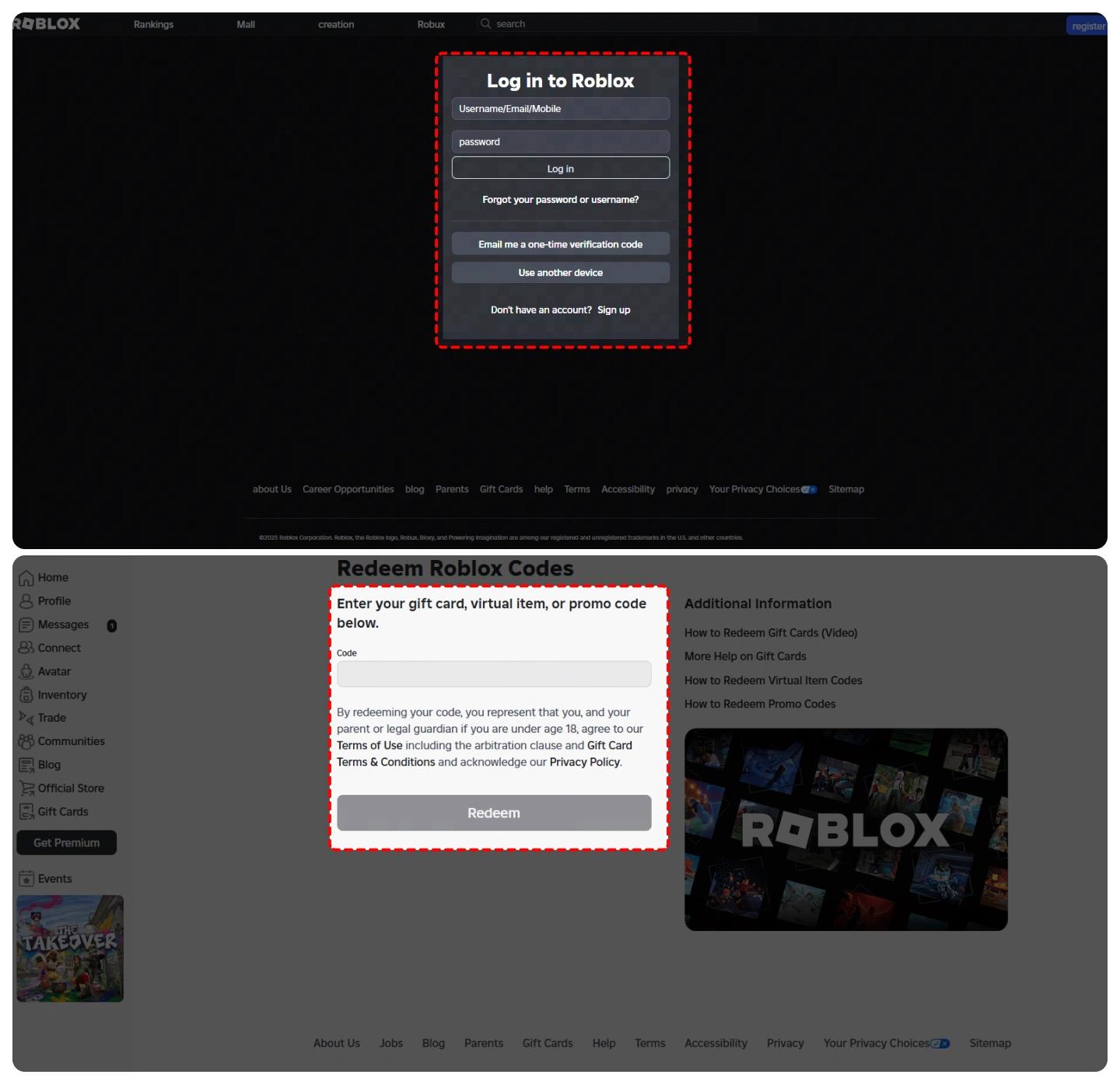1120x1085 pixels.
Task: Open blog in the login page footer
Action: [415, 489]
